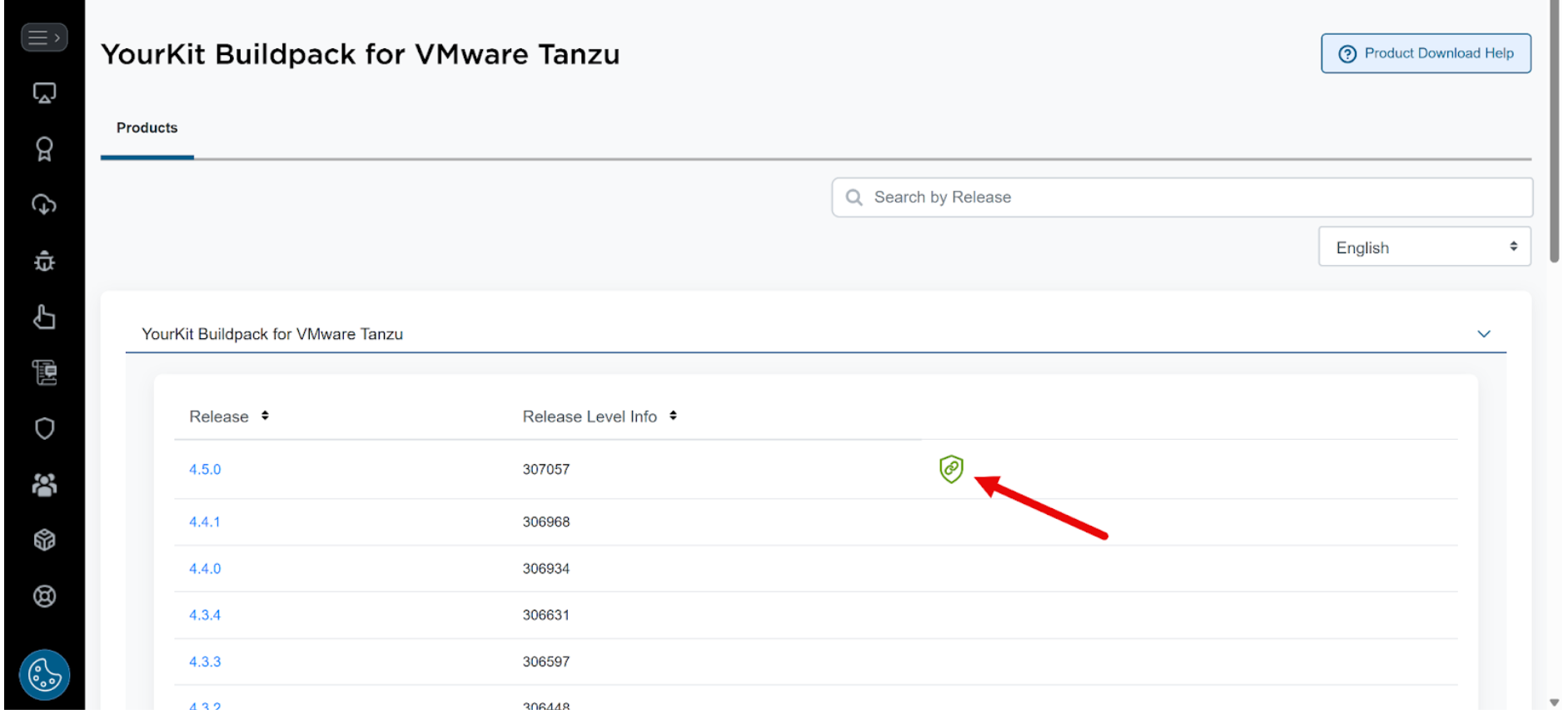Open the dashboard monitor icon in sidebar
This screenshot has height=714, width=1568.
(44, 93)
